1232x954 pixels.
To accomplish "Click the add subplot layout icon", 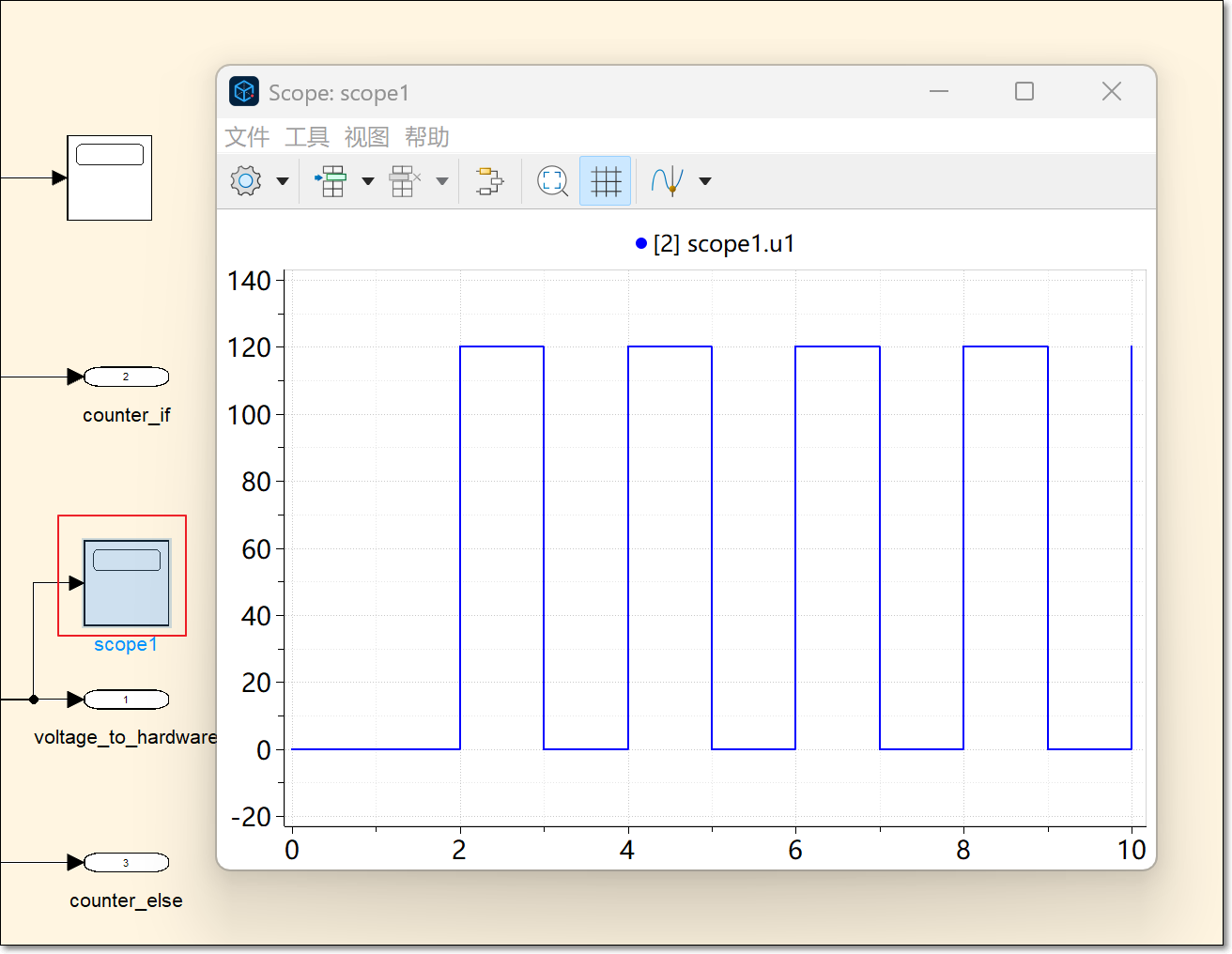I will [x=331, y=180].
